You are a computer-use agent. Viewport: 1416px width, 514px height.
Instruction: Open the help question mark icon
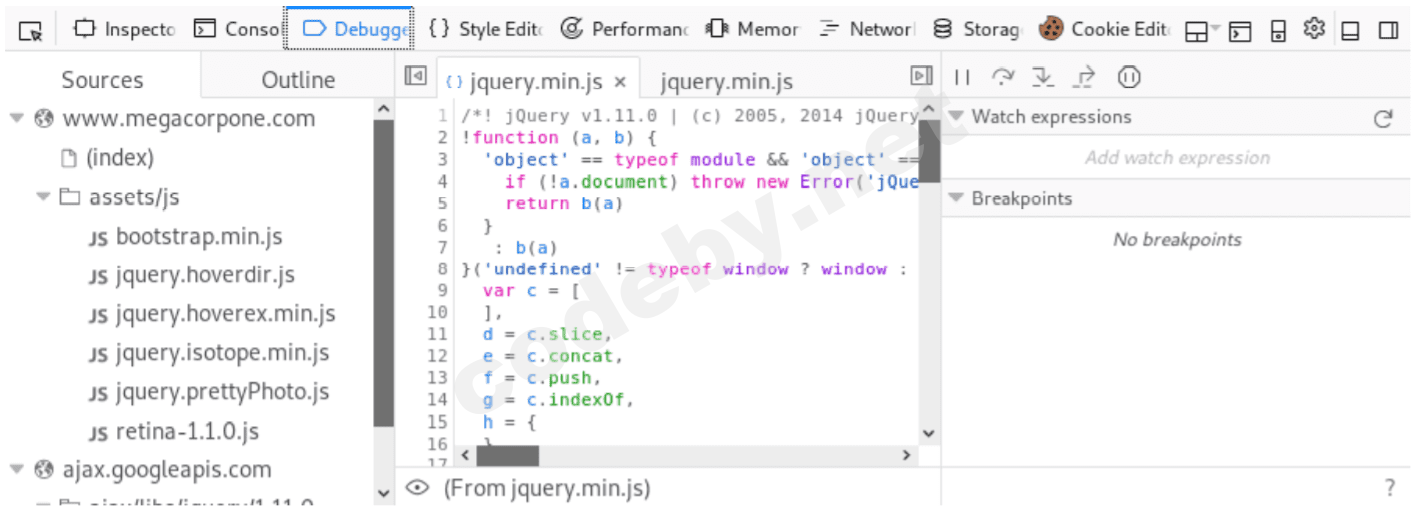[1389, 488]
